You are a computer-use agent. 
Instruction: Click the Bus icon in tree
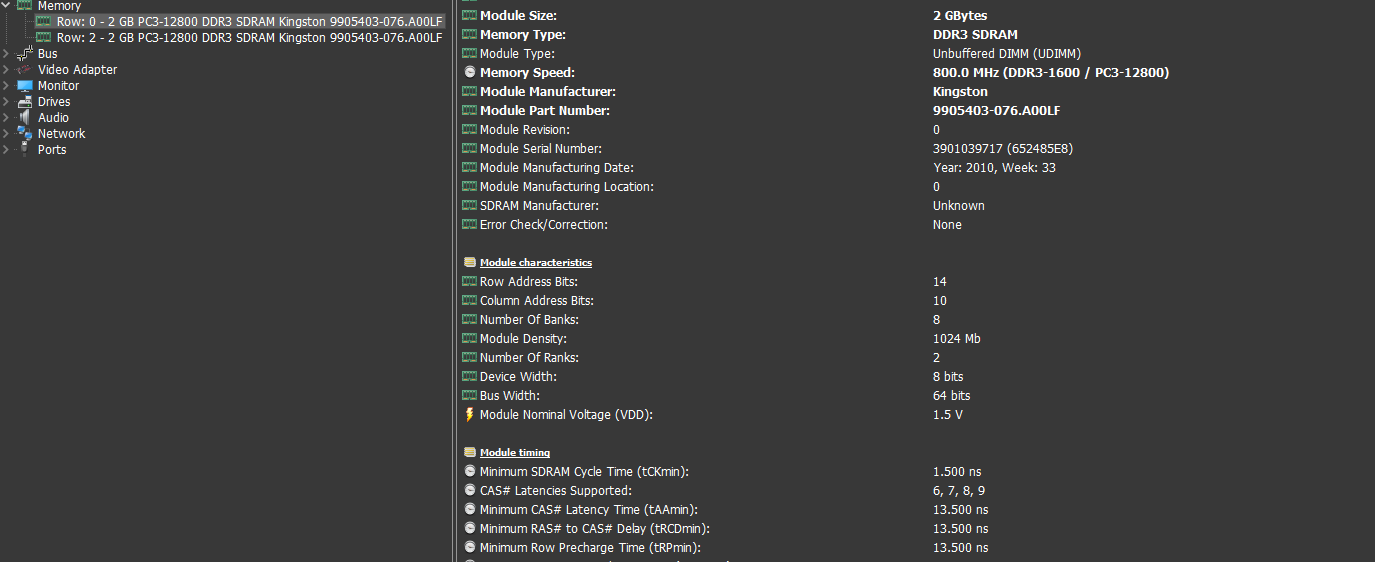tap(25, 54)
